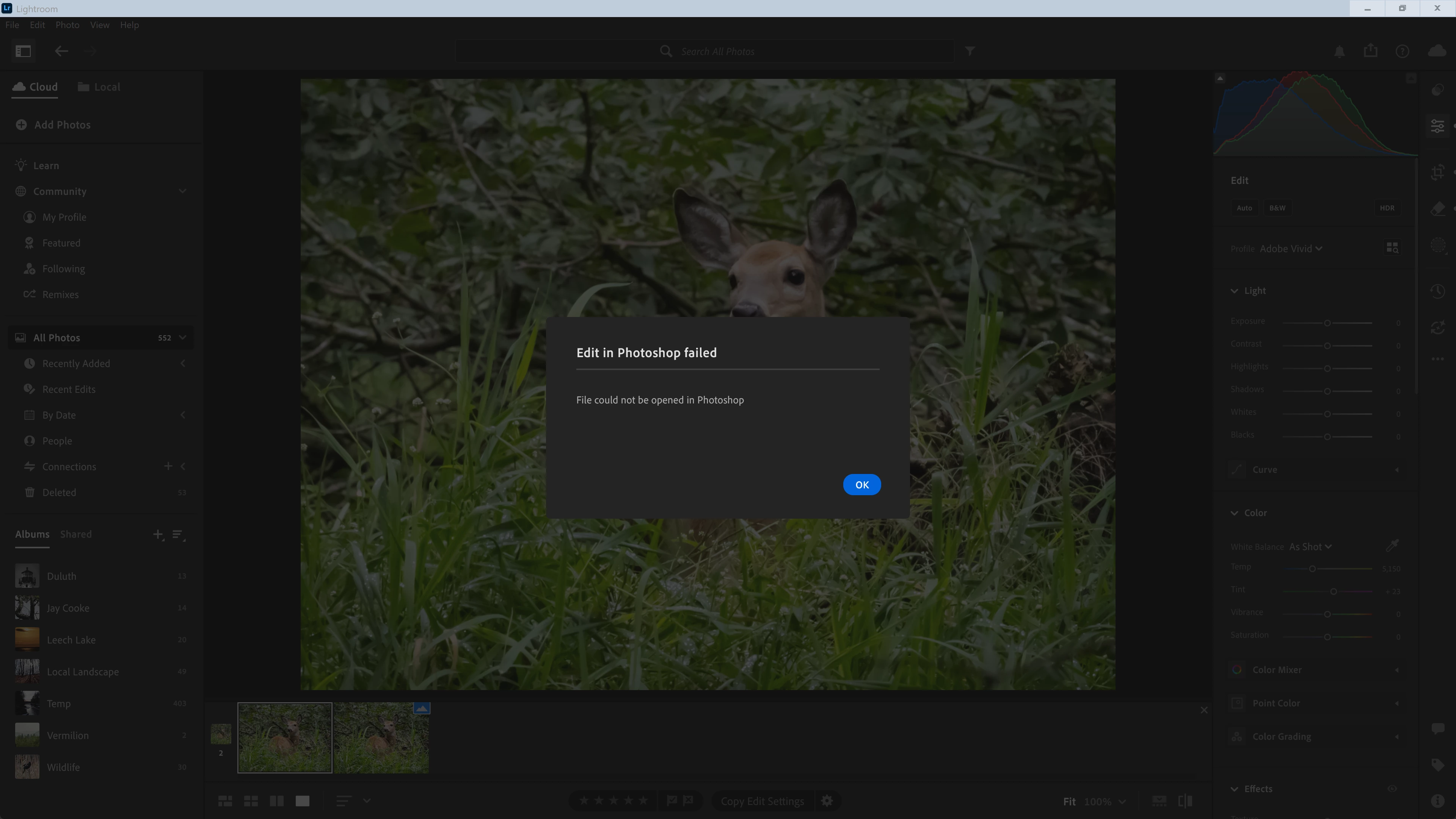
Task: Toggle Effects panel visibility eye
Action: 1392,789
